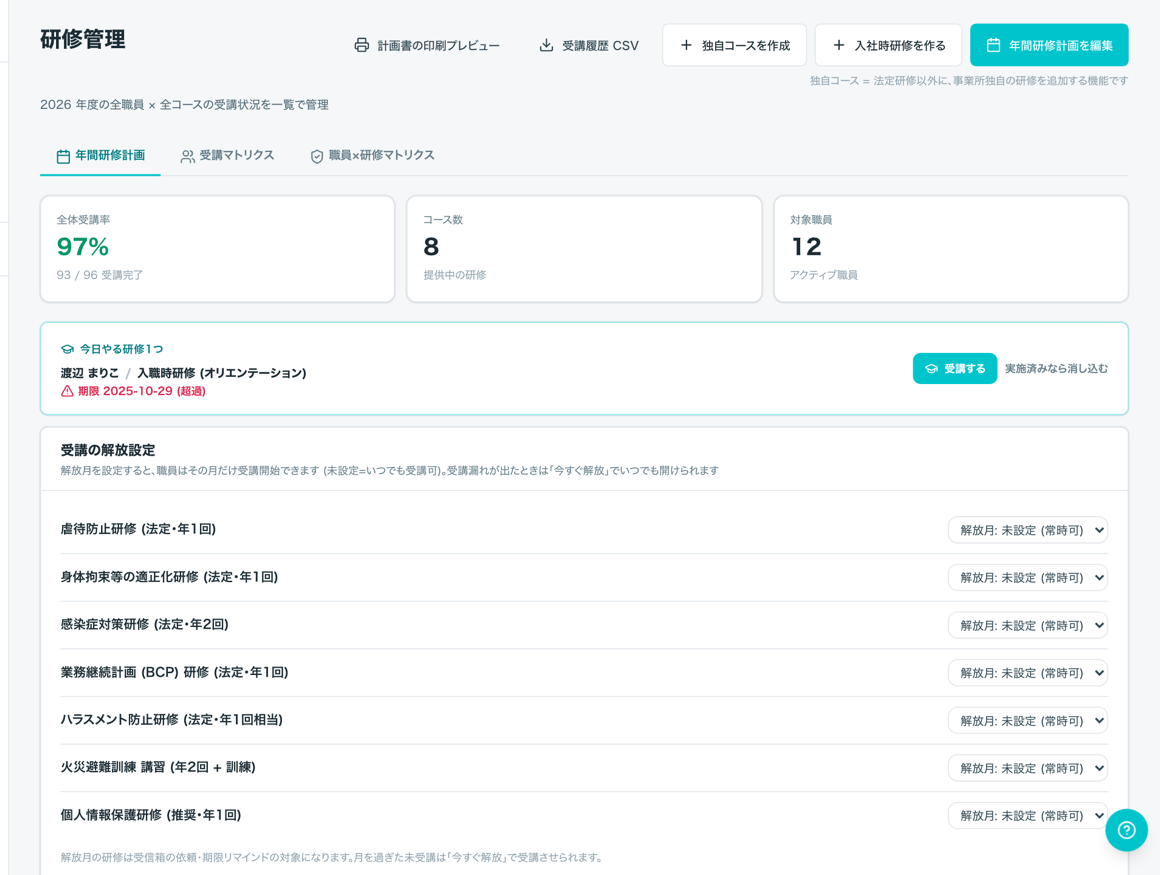Click the 感染症対策研修 (法定・年2回) row label
Viewport: 1160px width, 875px height.
144,624
